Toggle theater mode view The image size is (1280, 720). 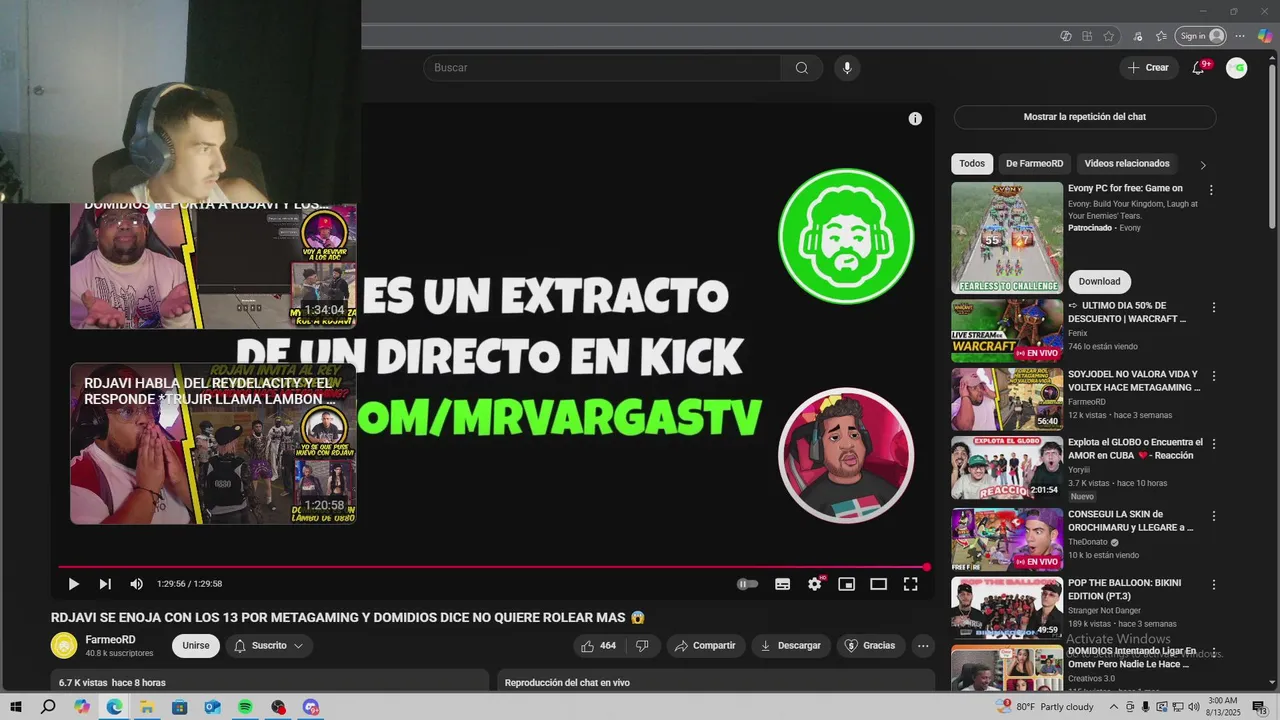[x=879, y=584]
